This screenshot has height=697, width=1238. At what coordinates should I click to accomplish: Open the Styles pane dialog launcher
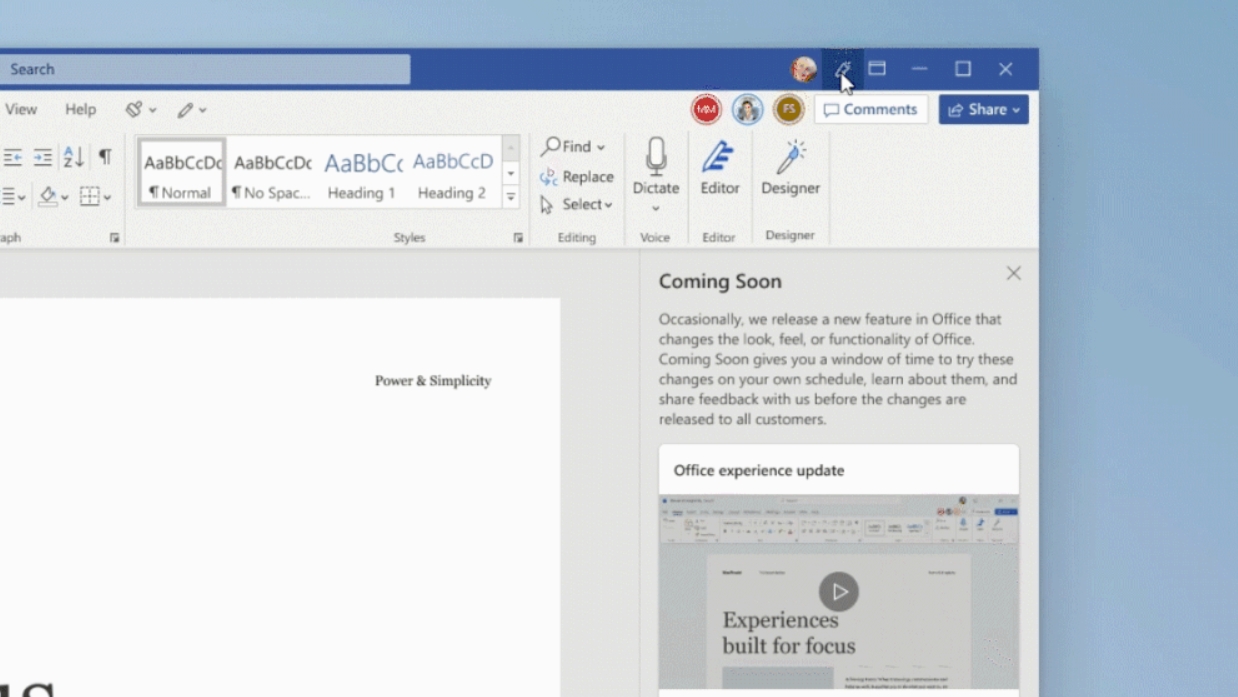tap(518, 238)
